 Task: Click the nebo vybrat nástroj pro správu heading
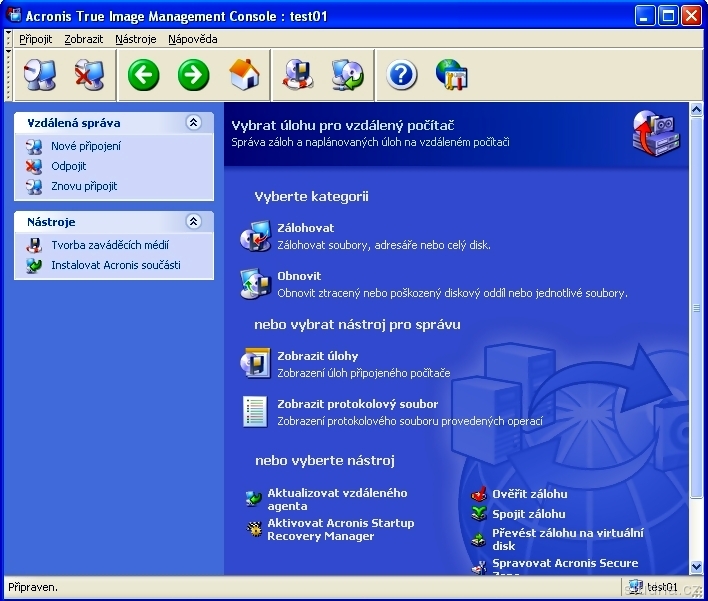point(357,324)
